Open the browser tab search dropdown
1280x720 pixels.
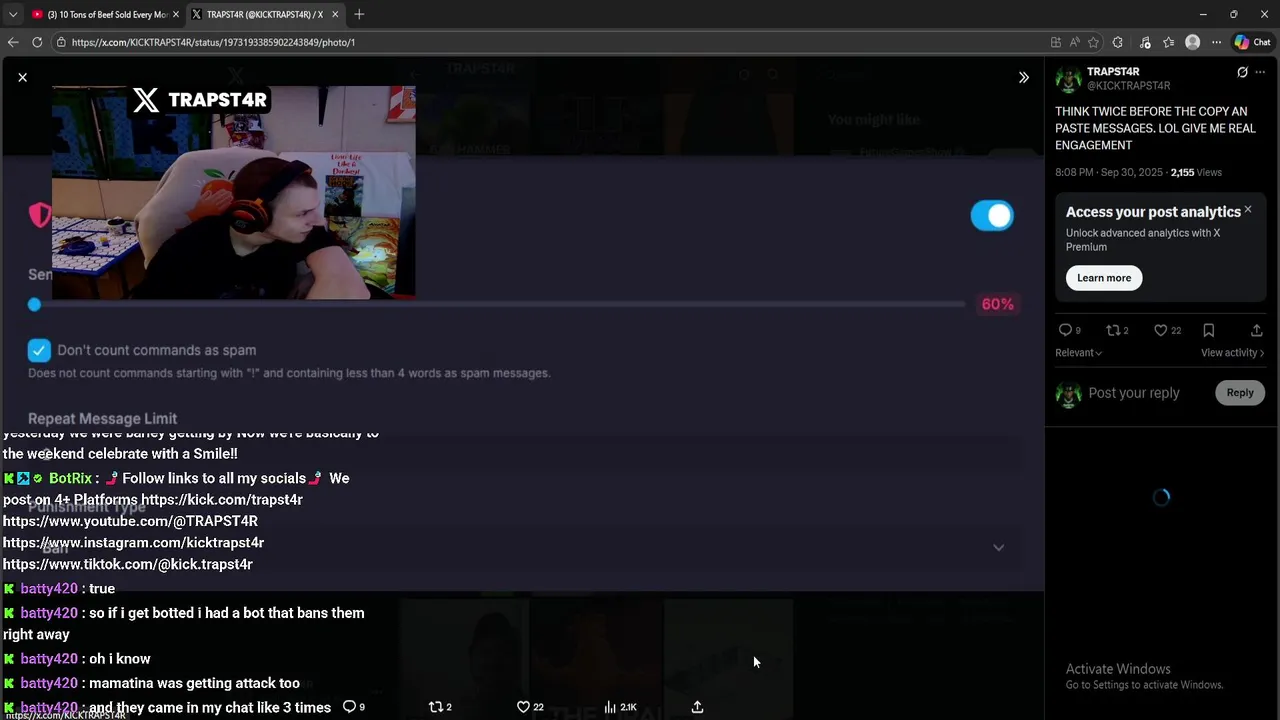coord(13,14)
